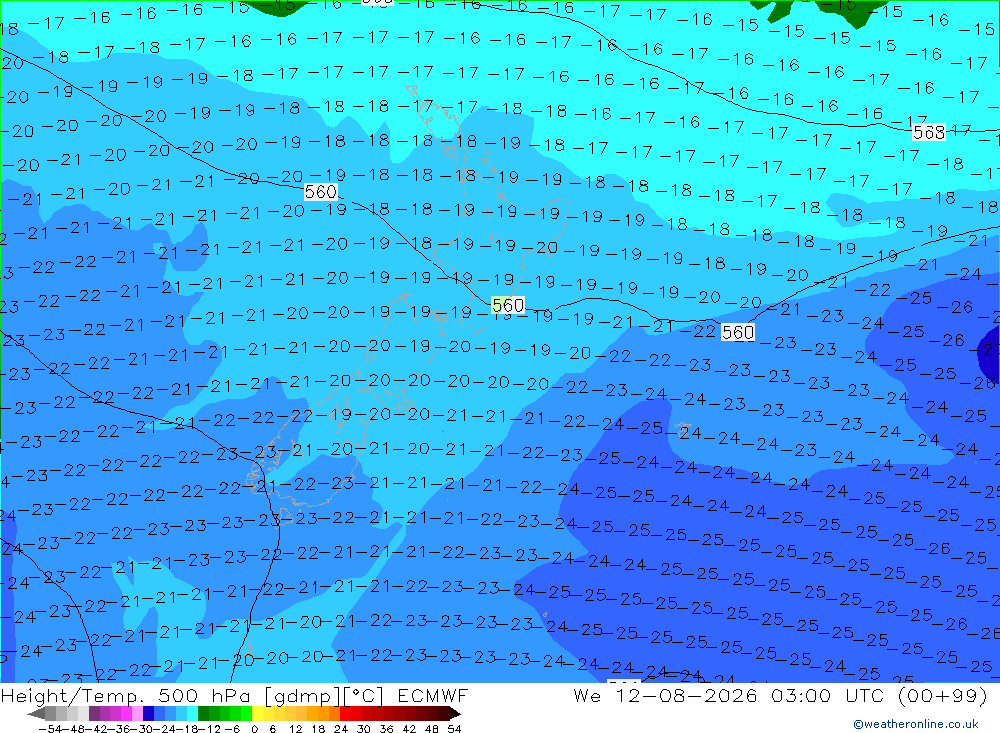Click the '48' value on the legend scale
The height and width of the screenshot is (733, 1000).
tap(432, 729)
